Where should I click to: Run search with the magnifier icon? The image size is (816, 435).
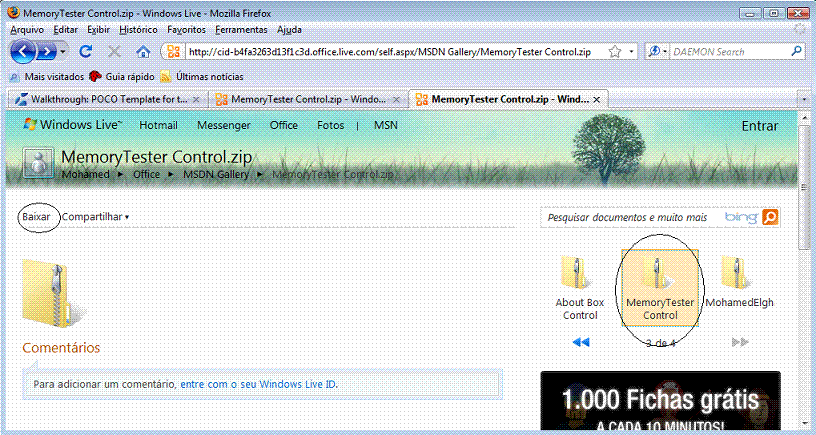[x=796, y=51]
